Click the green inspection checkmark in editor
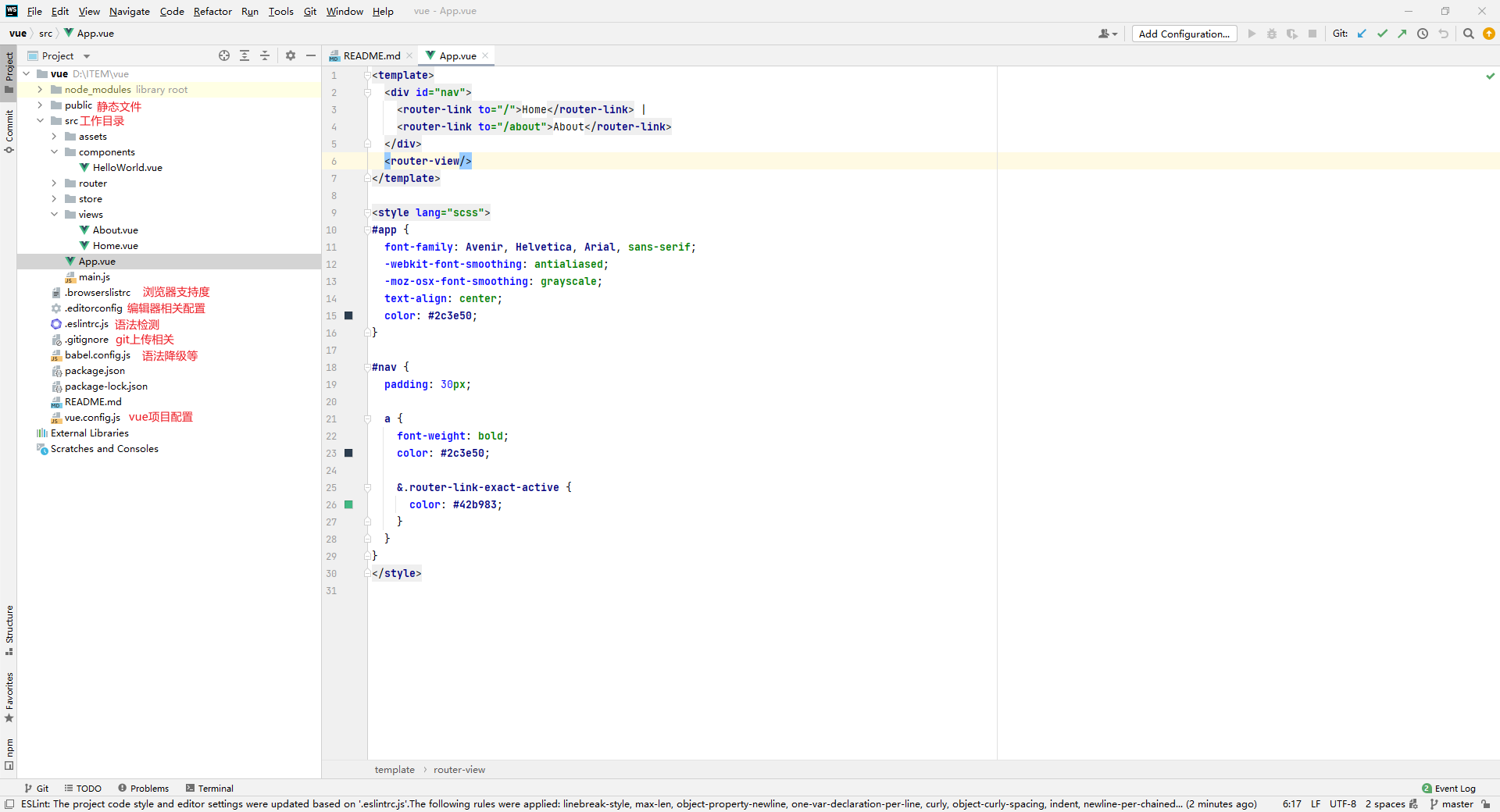This screenshot has width=1500, height=812. (1490, 76)
